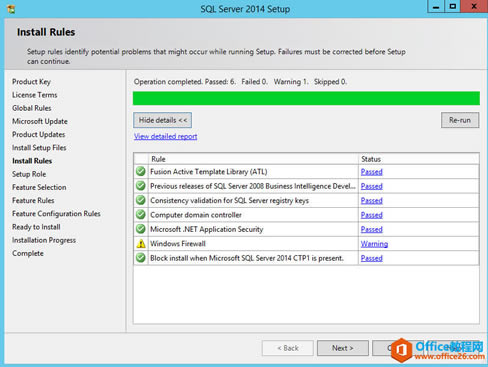The width and height of the screenshot is (488, 367).
Task: Click yellow warning icon for Windows Firewall
Action: pyautogui.click(x=141, y=244)
